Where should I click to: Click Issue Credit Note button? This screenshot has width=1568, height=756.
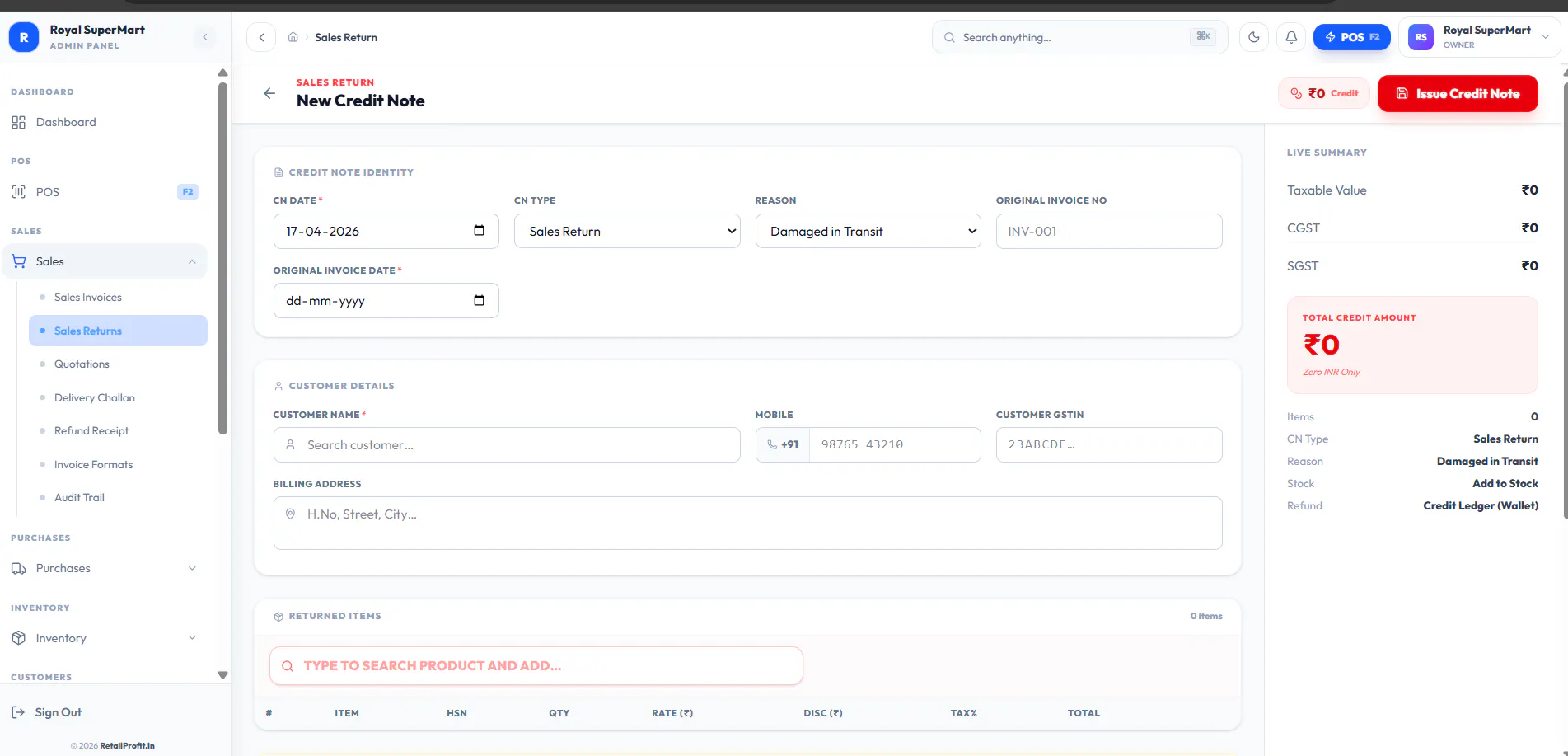click(x=1458, y=93)
